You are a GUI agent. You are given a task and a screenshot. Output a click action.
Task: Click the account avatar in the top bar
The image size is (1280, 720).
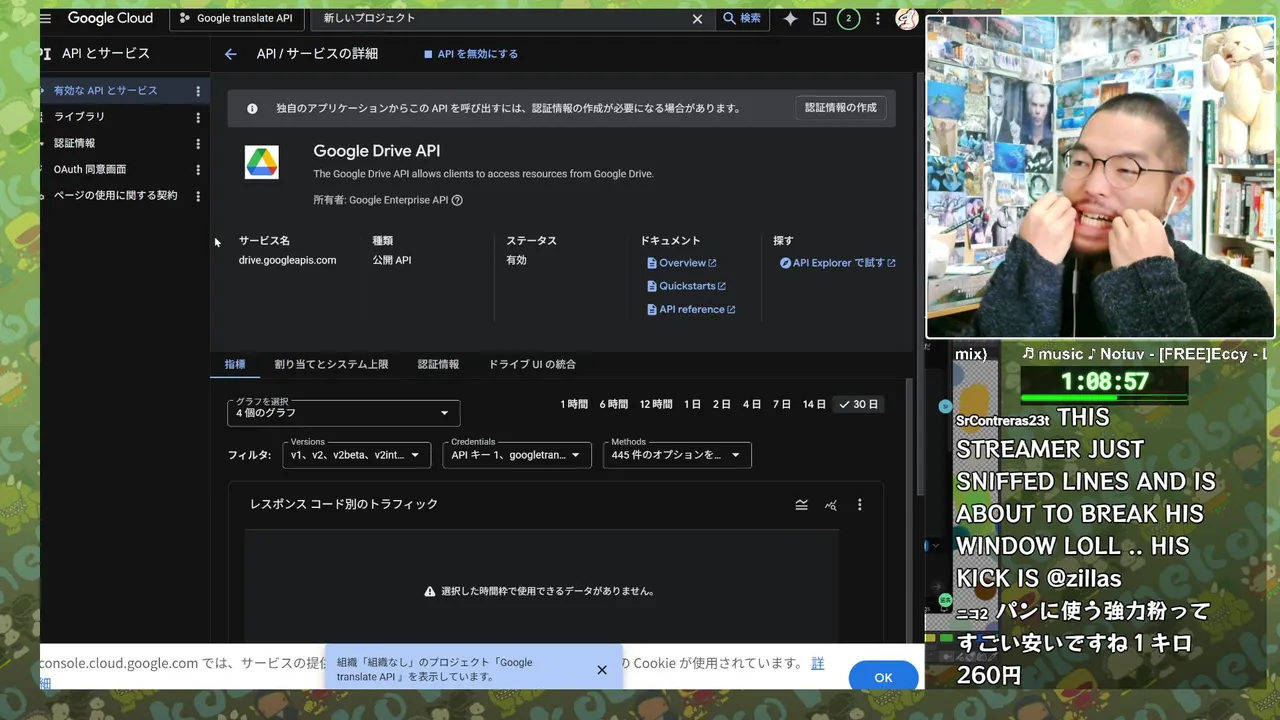pyautogui.click(x=907, y=19)
